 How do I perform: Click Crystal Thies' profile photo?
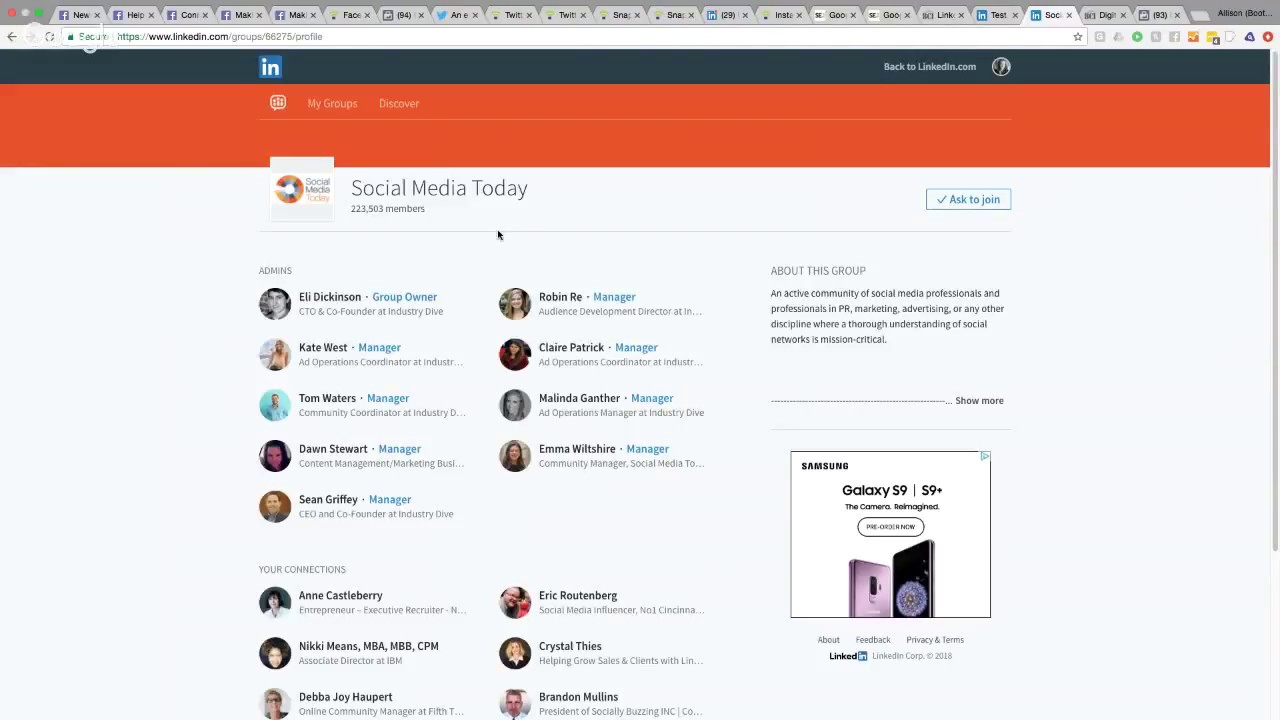tap(515, 653)
